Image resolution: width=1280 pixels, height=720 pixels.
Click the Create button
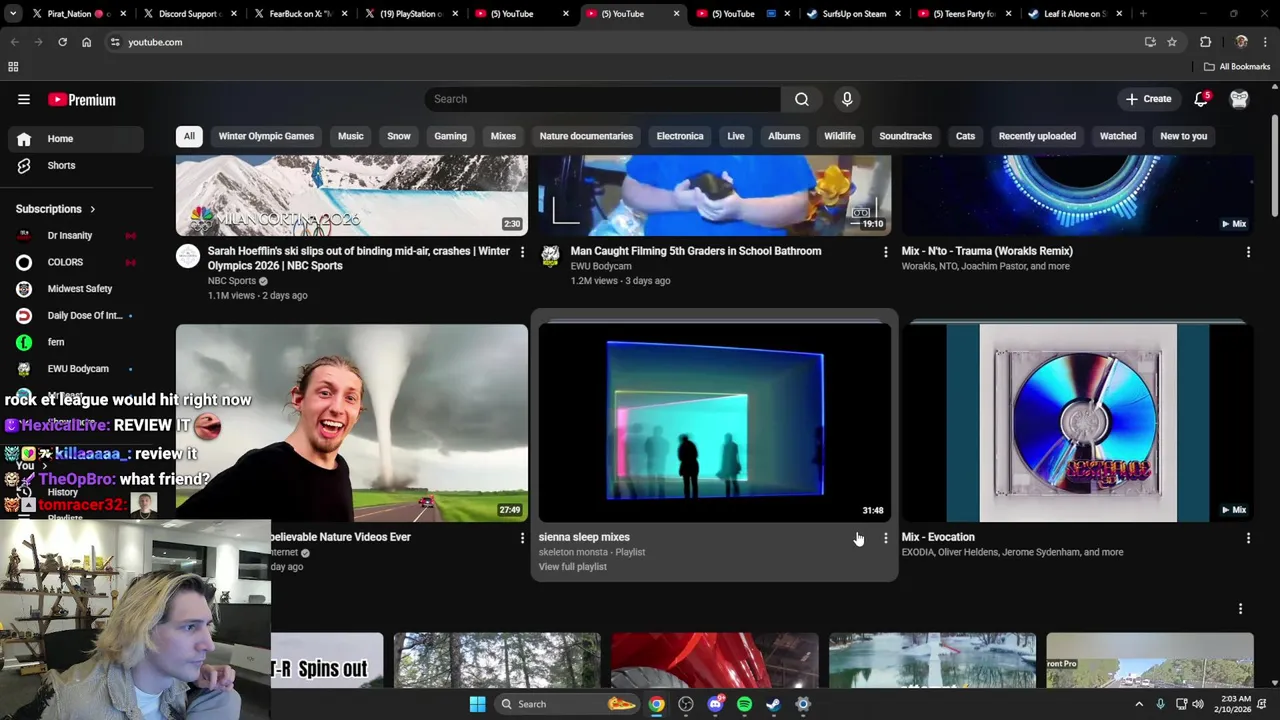[x=1148, y=99]
